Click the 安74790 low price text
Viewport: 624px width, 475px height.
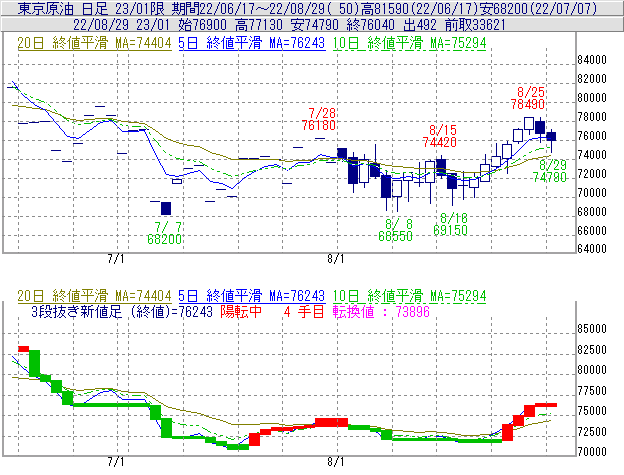click(315, 25)
